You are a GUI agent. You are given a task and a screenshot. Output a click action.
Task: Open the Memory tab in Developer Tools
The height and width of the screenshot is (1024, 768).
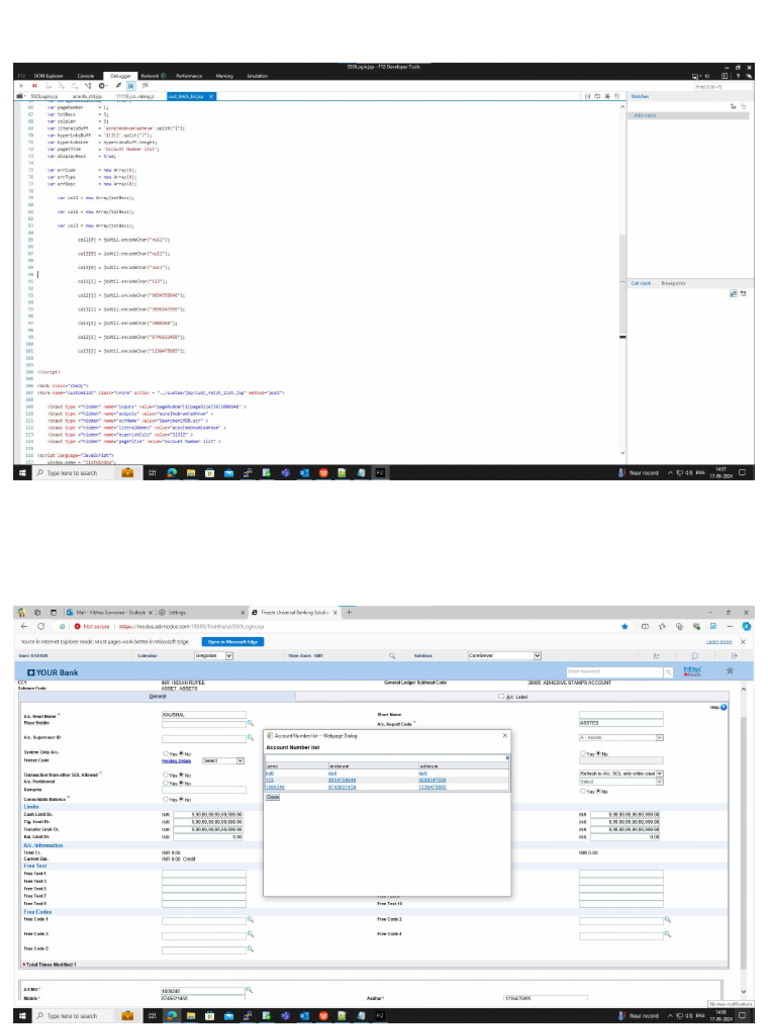[224, 76]
